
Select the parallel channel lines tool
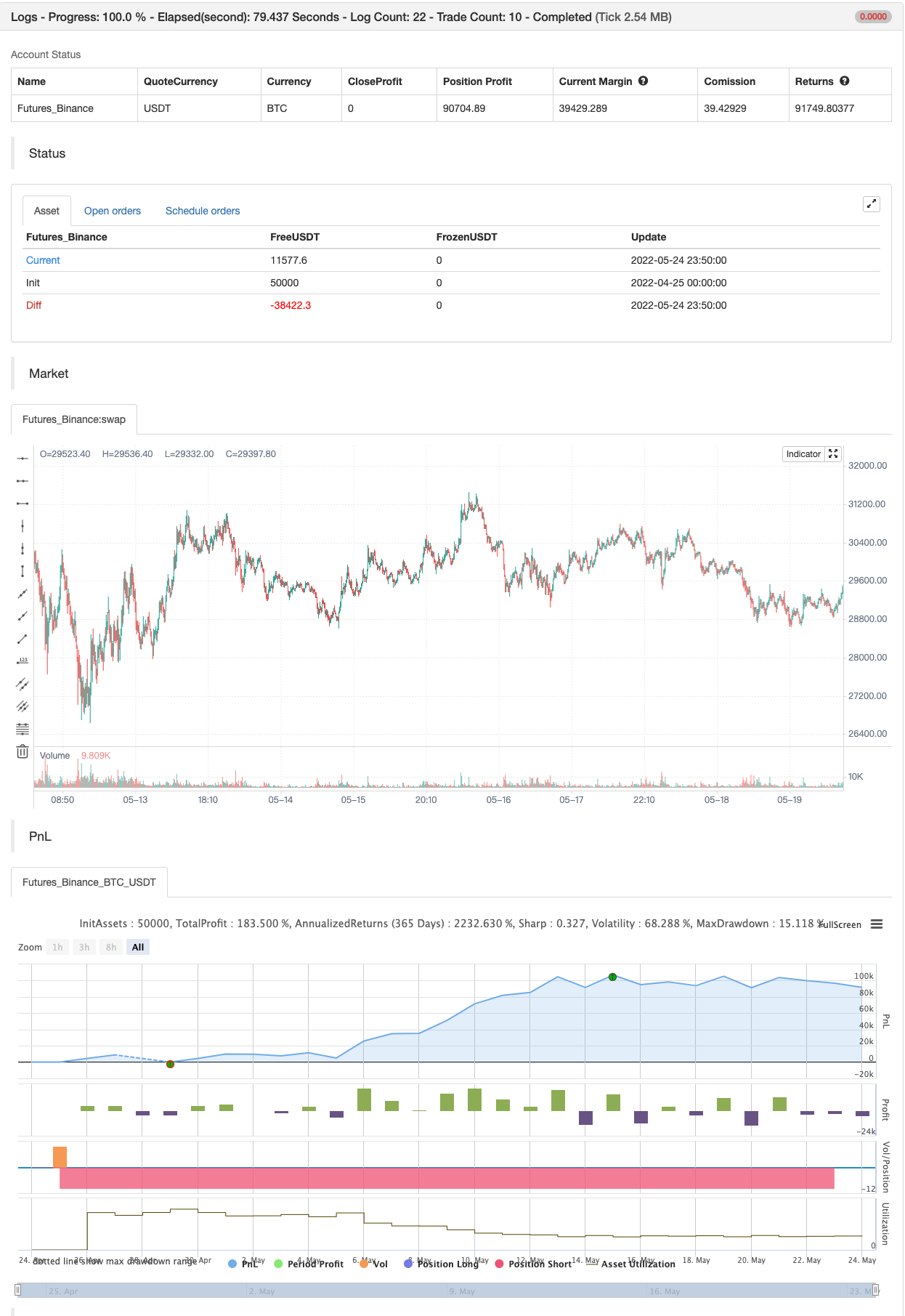point(23,683)
